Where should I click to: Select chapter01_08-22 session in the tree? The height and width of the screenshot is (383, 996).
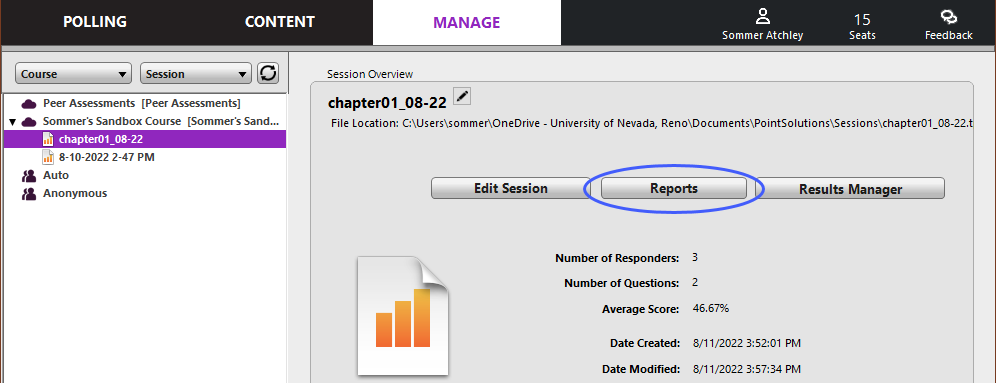pos(145,139)
